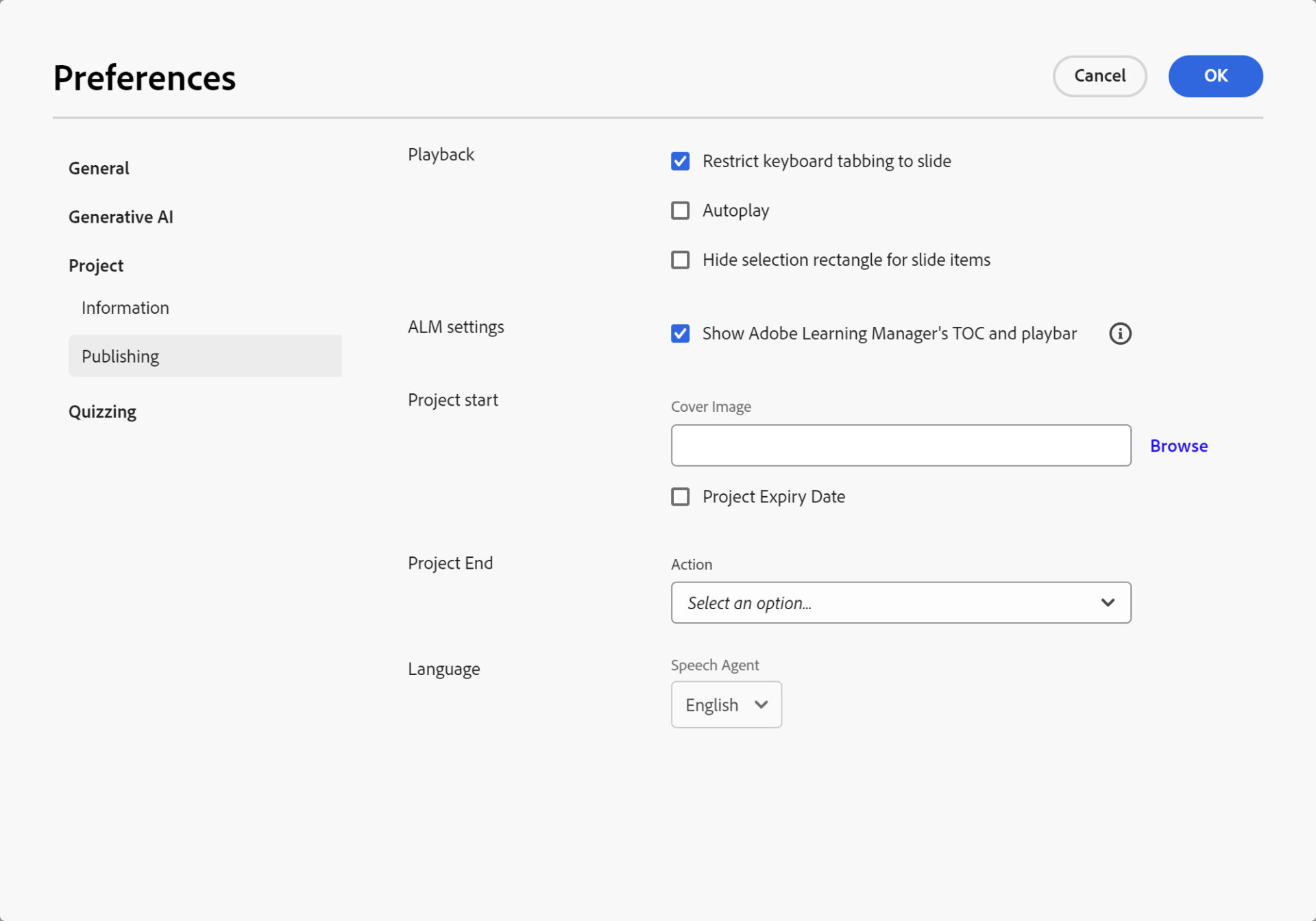Viewport: 1316px width, 921px height.
Task: Open the ALM settings info icon
Action: (x=1120, y=334)
